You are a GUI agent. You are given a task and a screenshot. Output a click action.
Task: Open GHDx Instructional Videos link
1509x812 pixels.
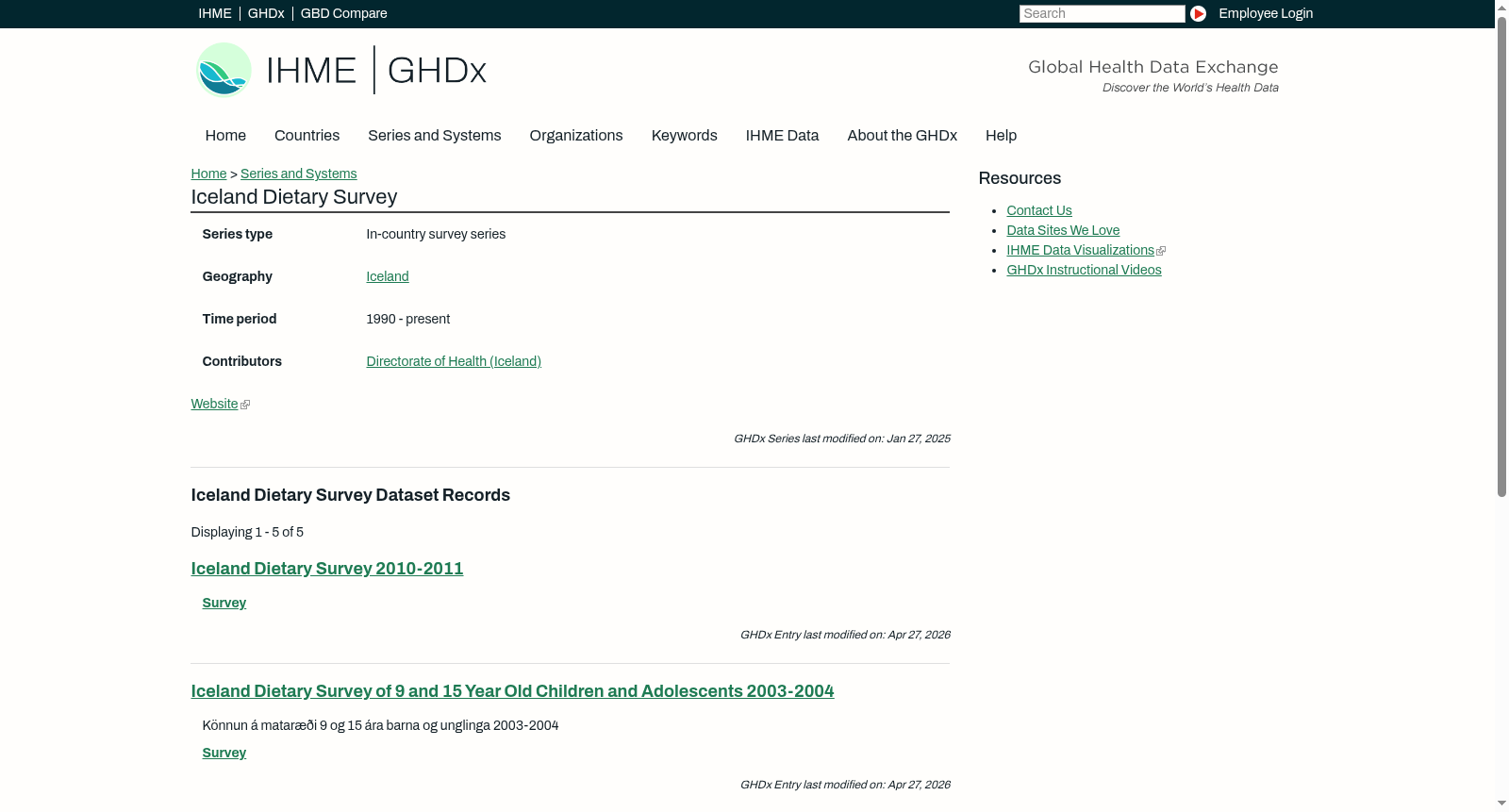[1085, 270]
